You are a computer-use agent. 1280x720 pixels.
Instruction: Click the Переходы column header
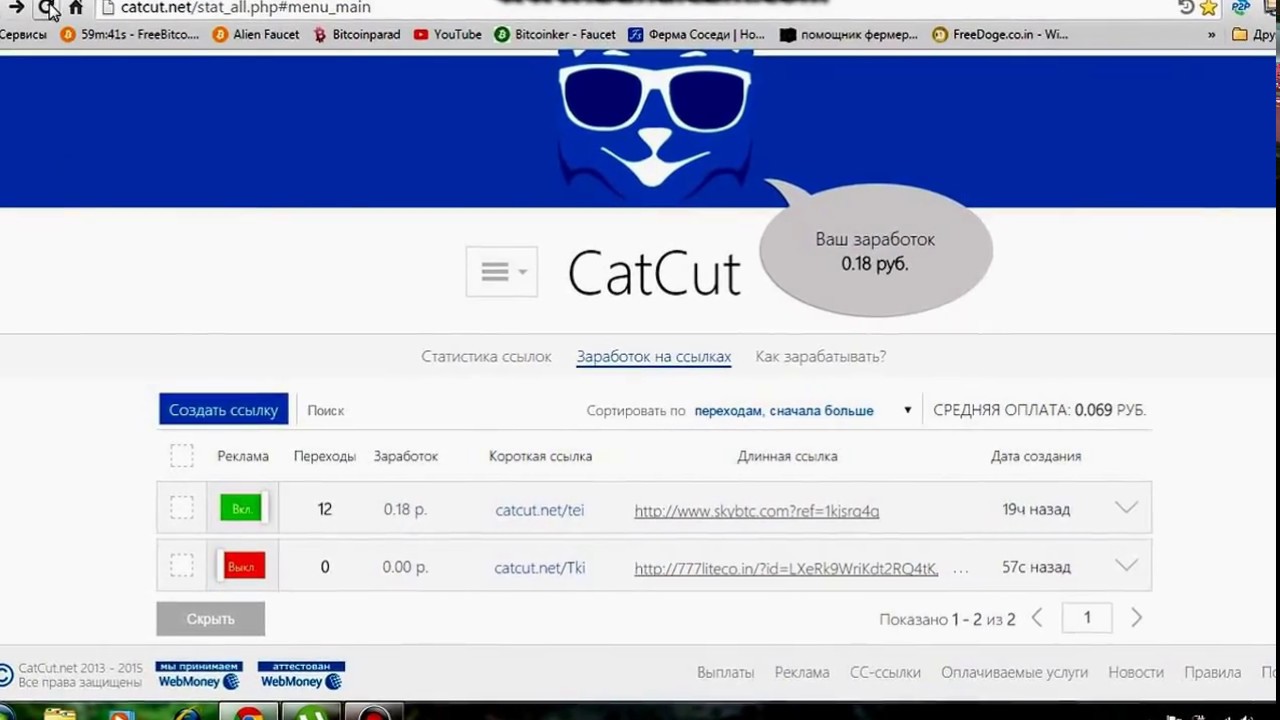(325, 456)
